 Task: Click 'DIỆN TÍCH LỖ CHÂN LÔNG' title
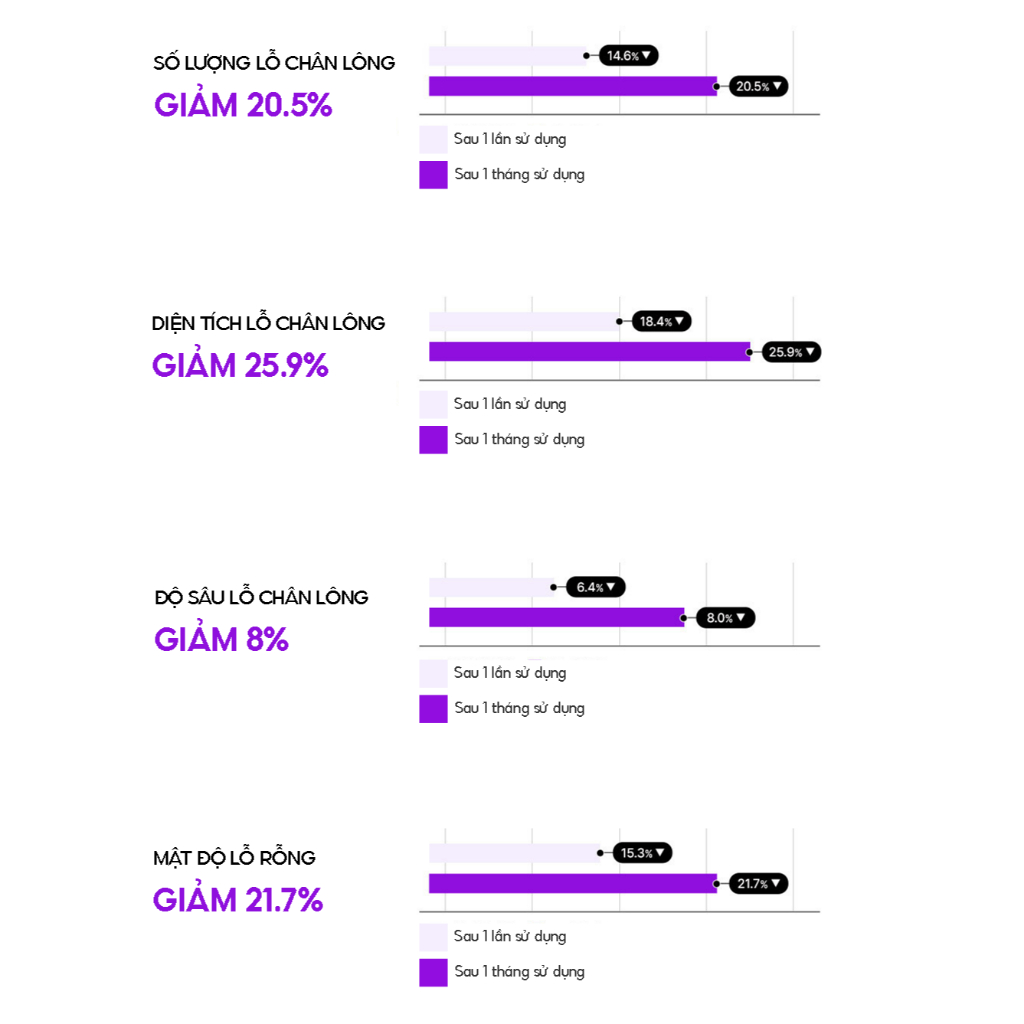coord(268,323)
